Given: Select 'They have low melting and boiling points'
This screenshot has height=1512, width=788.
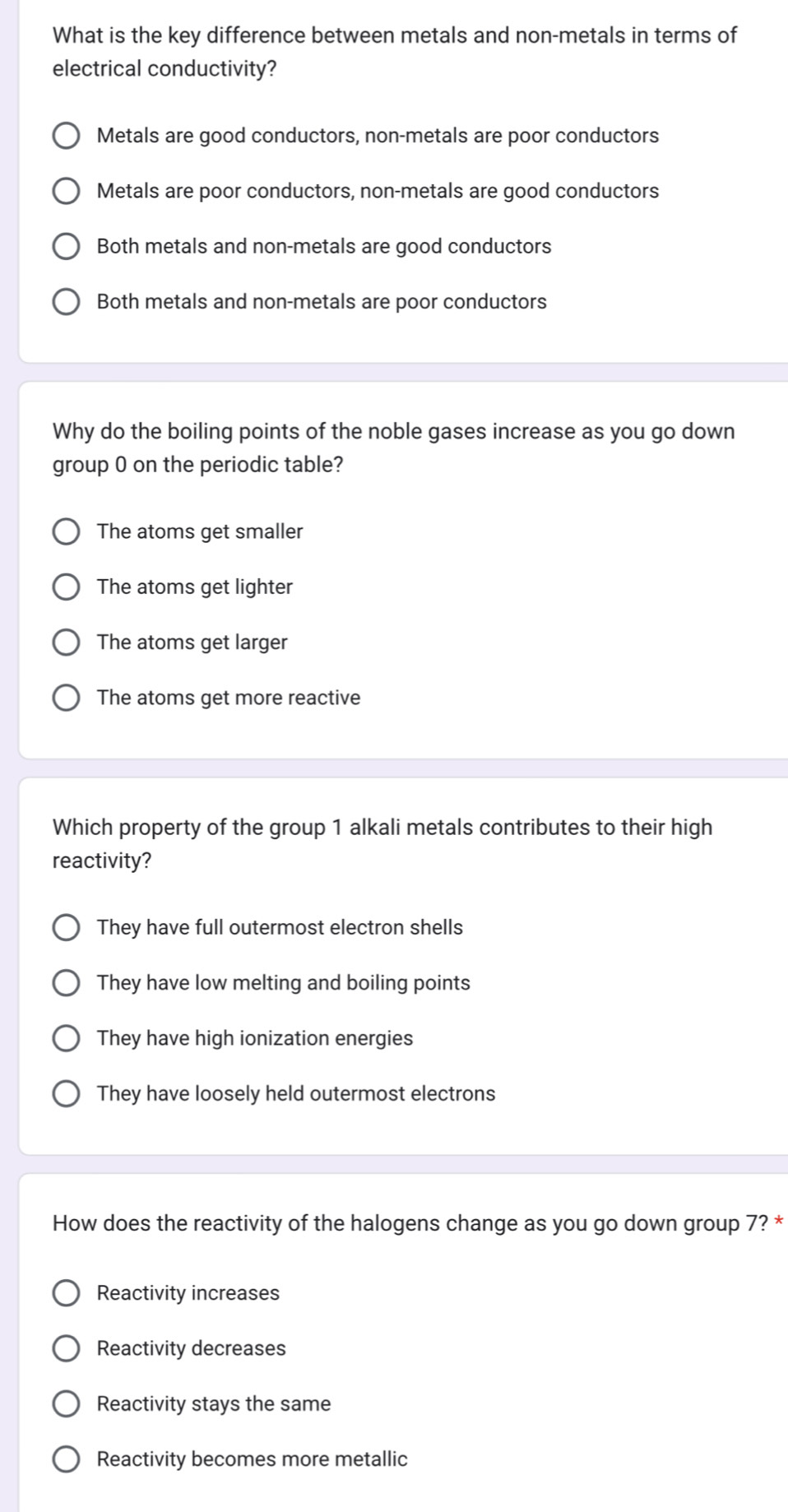Looking at the screenshot, I should coord(67,983).
